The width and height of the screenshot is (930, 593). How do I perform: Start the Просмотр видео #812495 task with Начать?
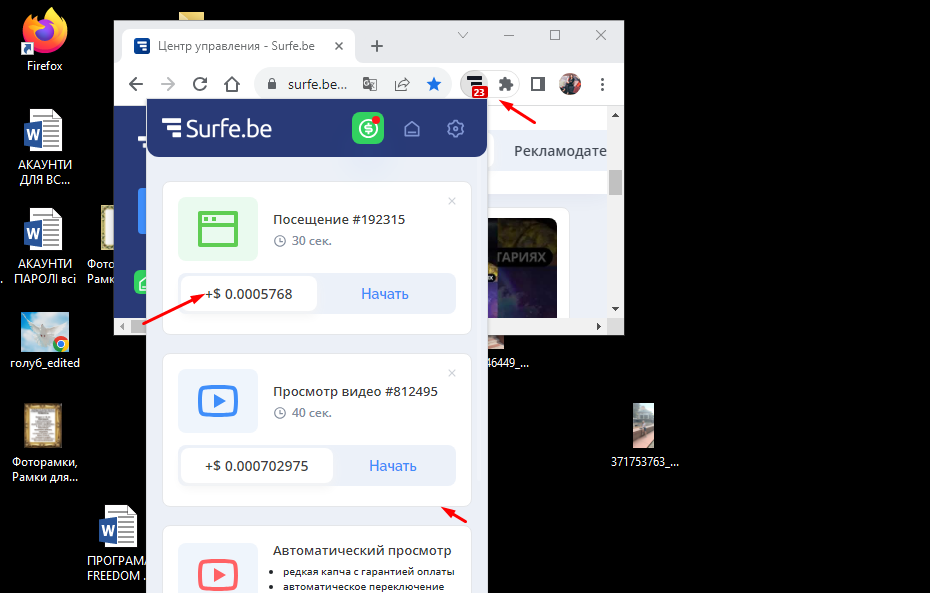pos(393,466)
